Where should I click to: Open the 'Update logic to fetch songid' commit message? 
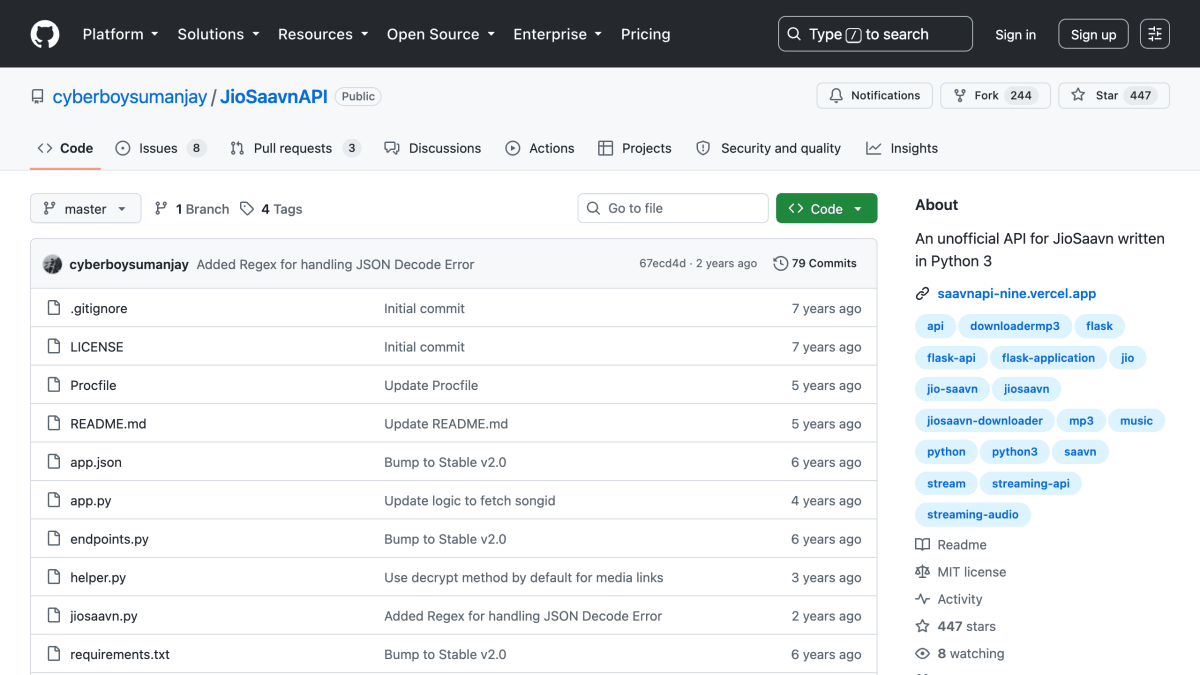(x=470, y=501)
